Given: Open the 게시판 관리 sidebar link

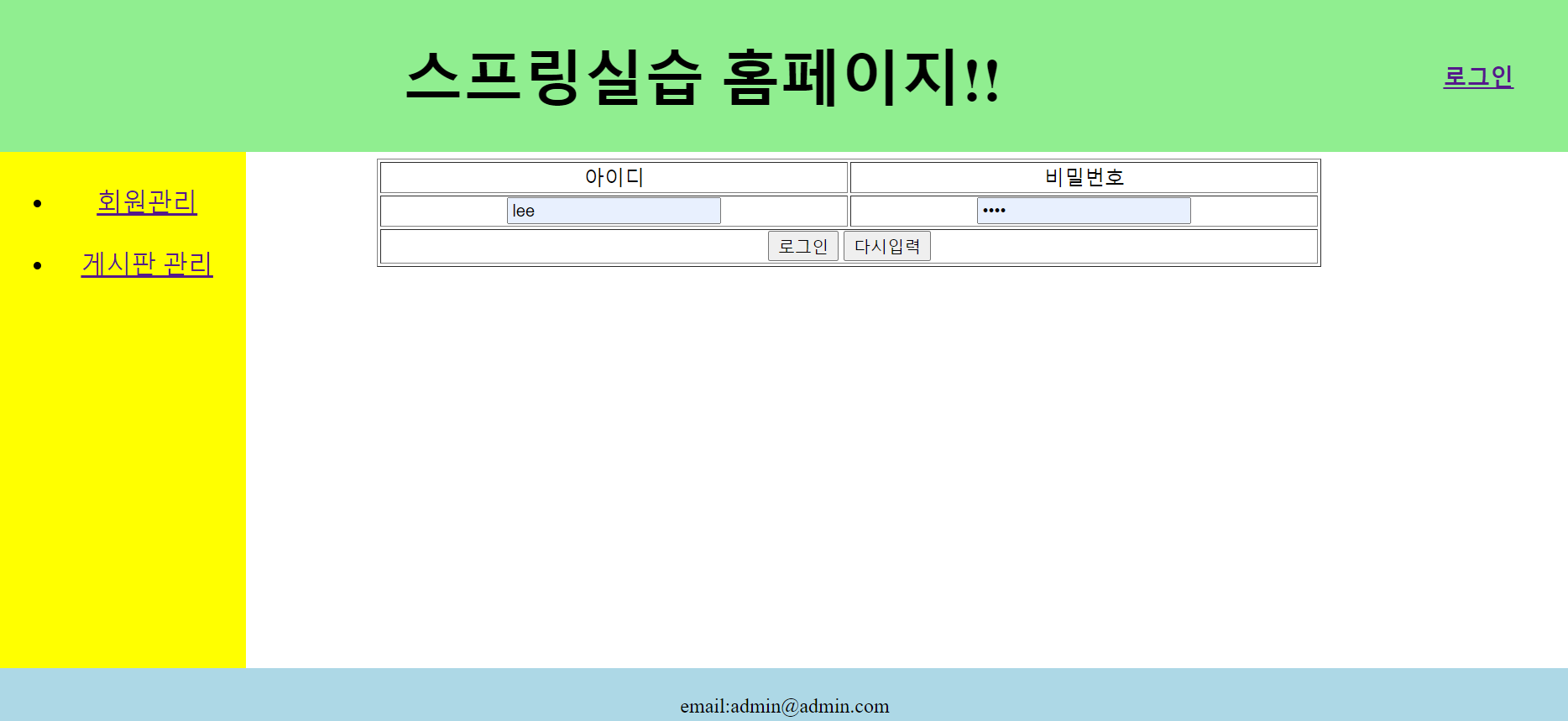Looking at the screenshot, I should click(147, 264).
